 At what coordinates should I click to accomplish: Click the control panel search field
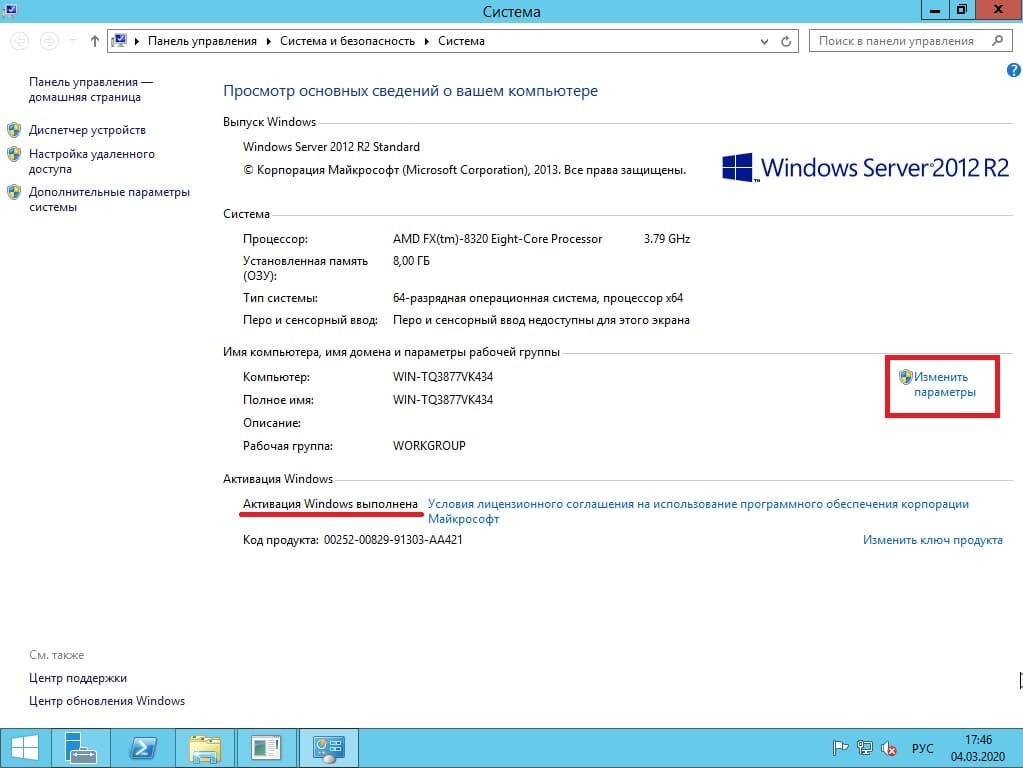(910, 41)
